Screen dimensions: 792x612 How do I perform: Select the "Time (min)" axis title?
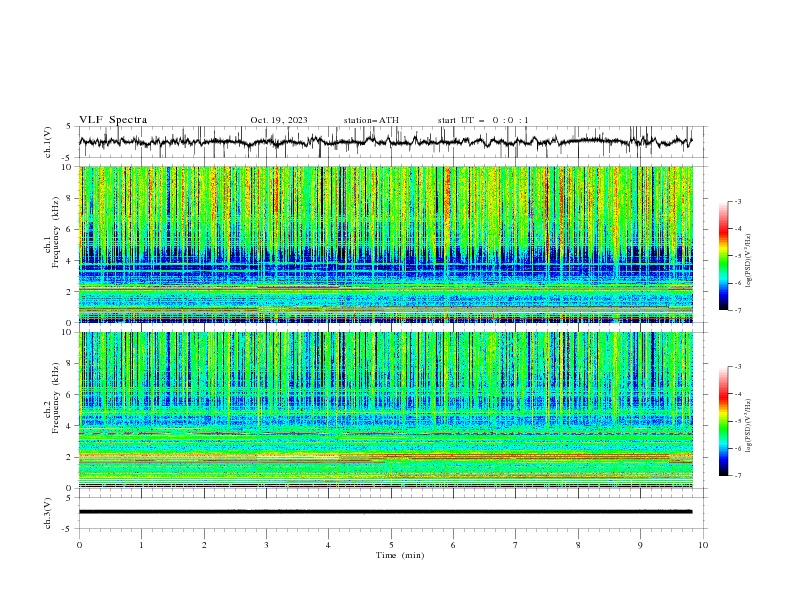point(400,555)
